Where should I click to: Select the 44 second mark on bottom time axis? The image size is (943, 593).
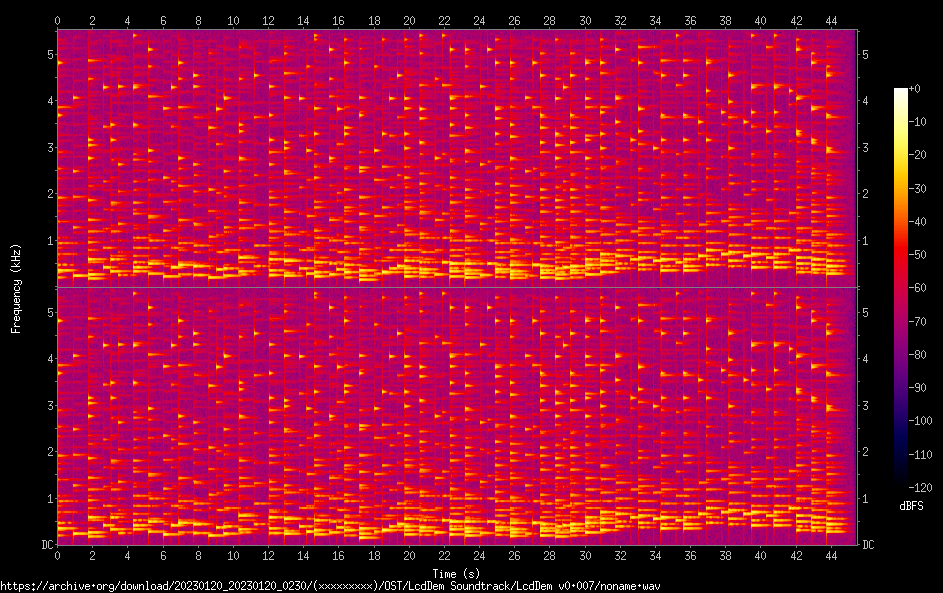[831, 555]
